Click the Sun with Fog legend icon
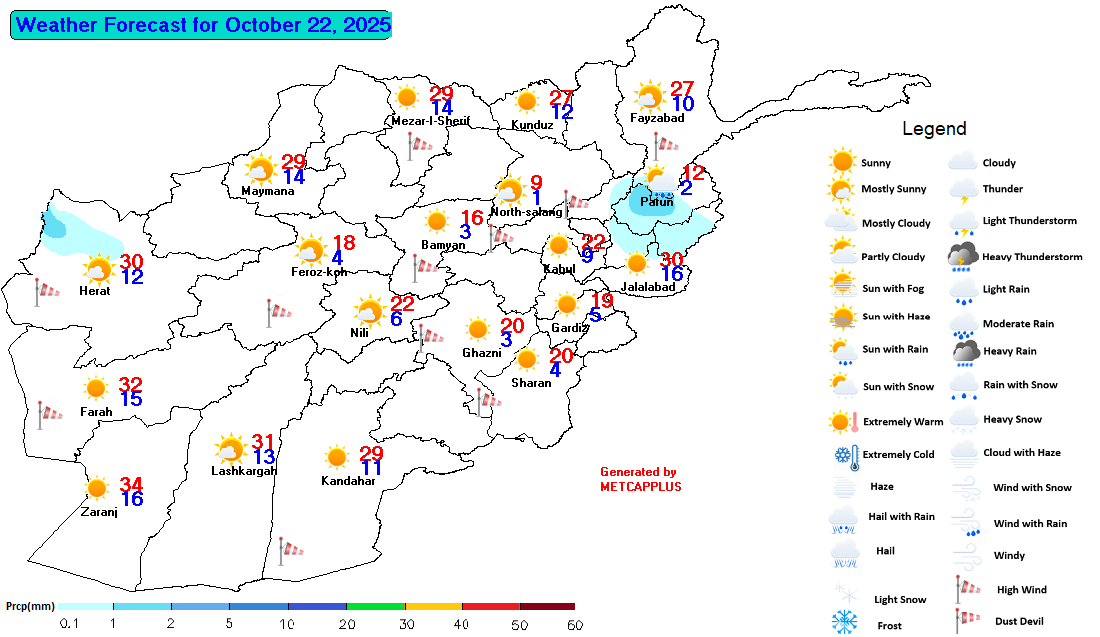Image resolution: width=1100 pixels, height=637 pixels. 844,287
